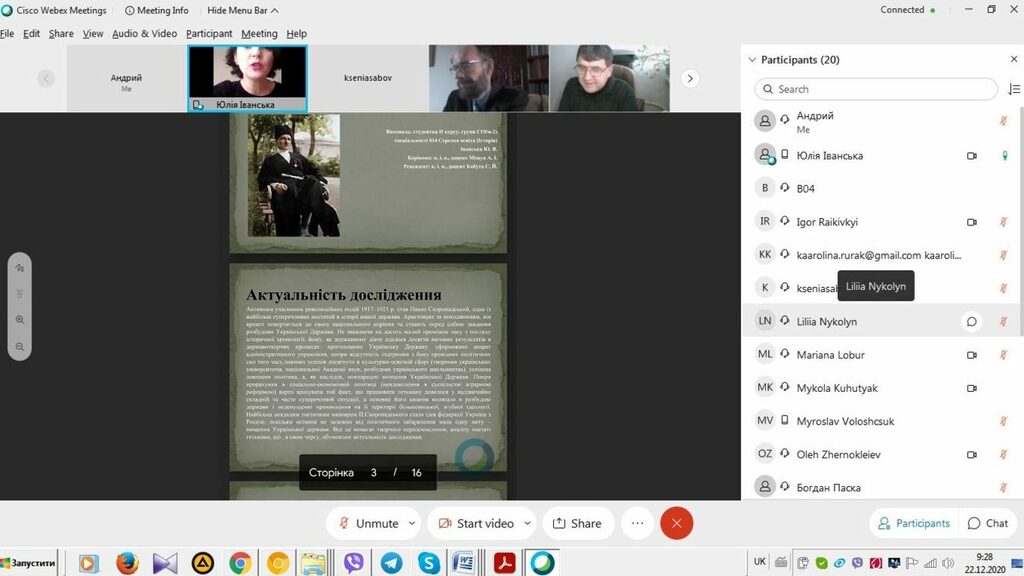Click the zoom in magnifier icon
This screenshot has height=576, width=1024.
[20, 320]
